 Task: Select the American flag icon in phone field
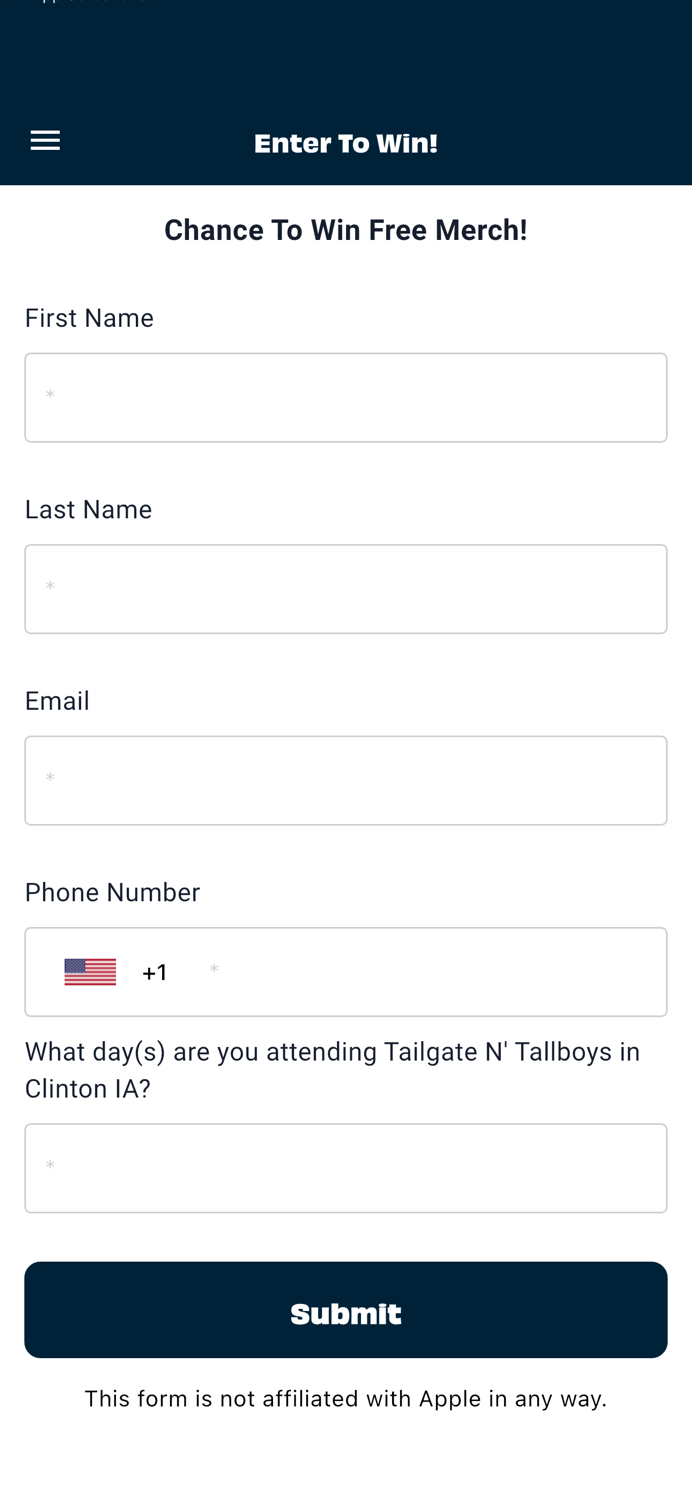[90, 971]
